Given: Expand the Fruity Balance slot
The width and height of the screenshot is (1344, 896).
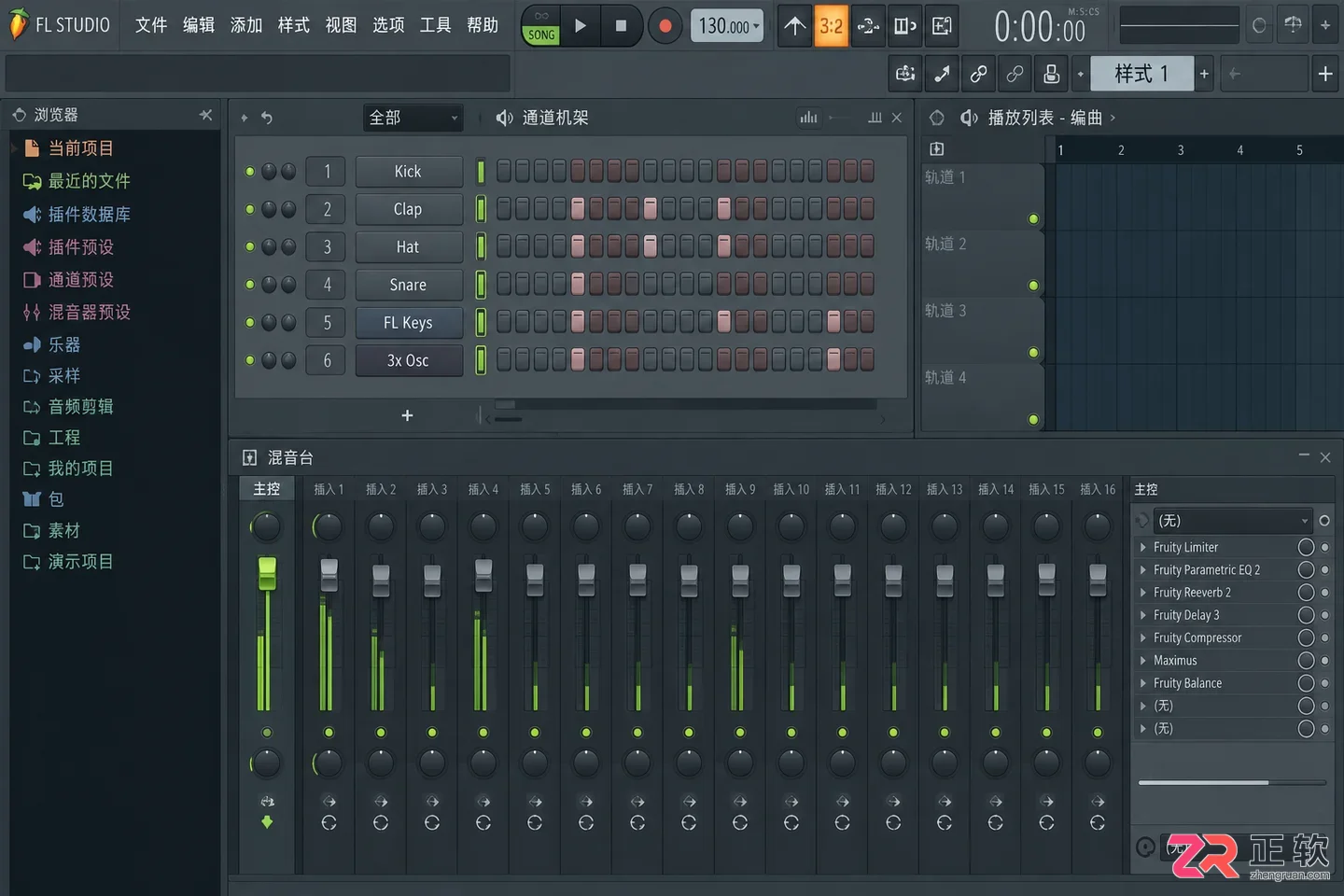Looking at the screenshot, I should (x=1143, y=683).
